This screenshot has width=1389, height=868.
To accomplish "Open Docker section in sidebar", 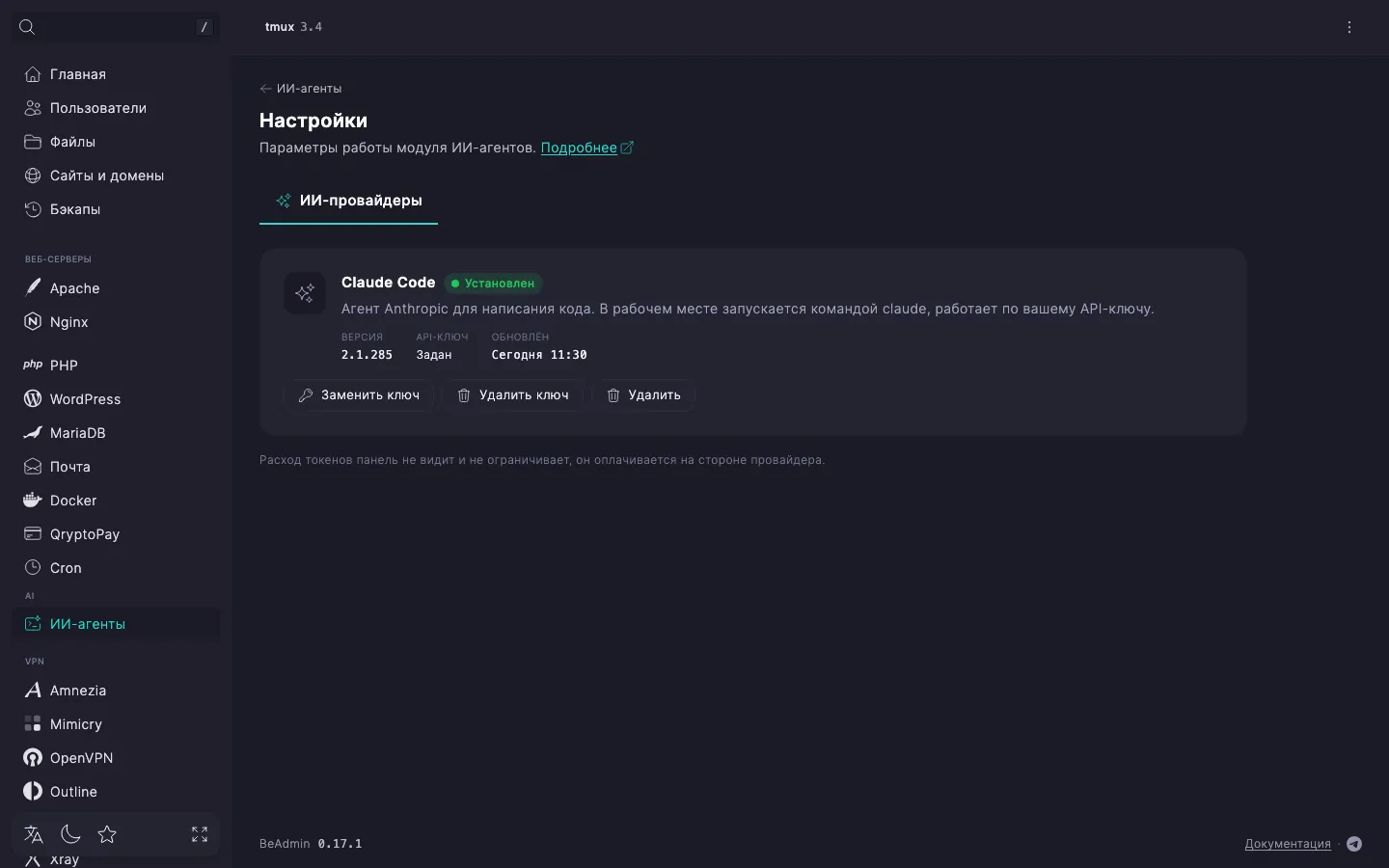I will tap(116, 501).
